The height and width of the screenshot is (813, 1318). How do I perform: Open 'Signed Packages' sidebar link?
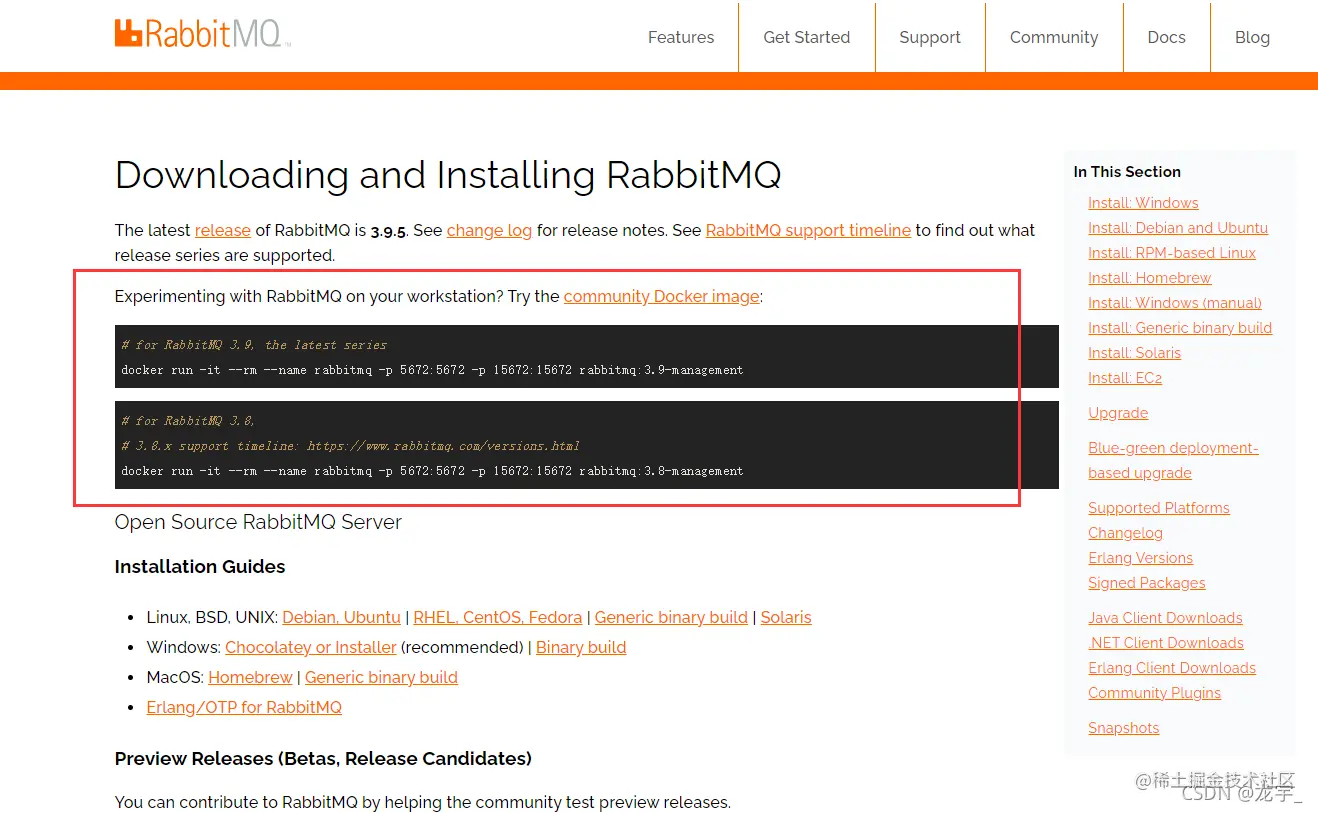(x=1147, y=583)
